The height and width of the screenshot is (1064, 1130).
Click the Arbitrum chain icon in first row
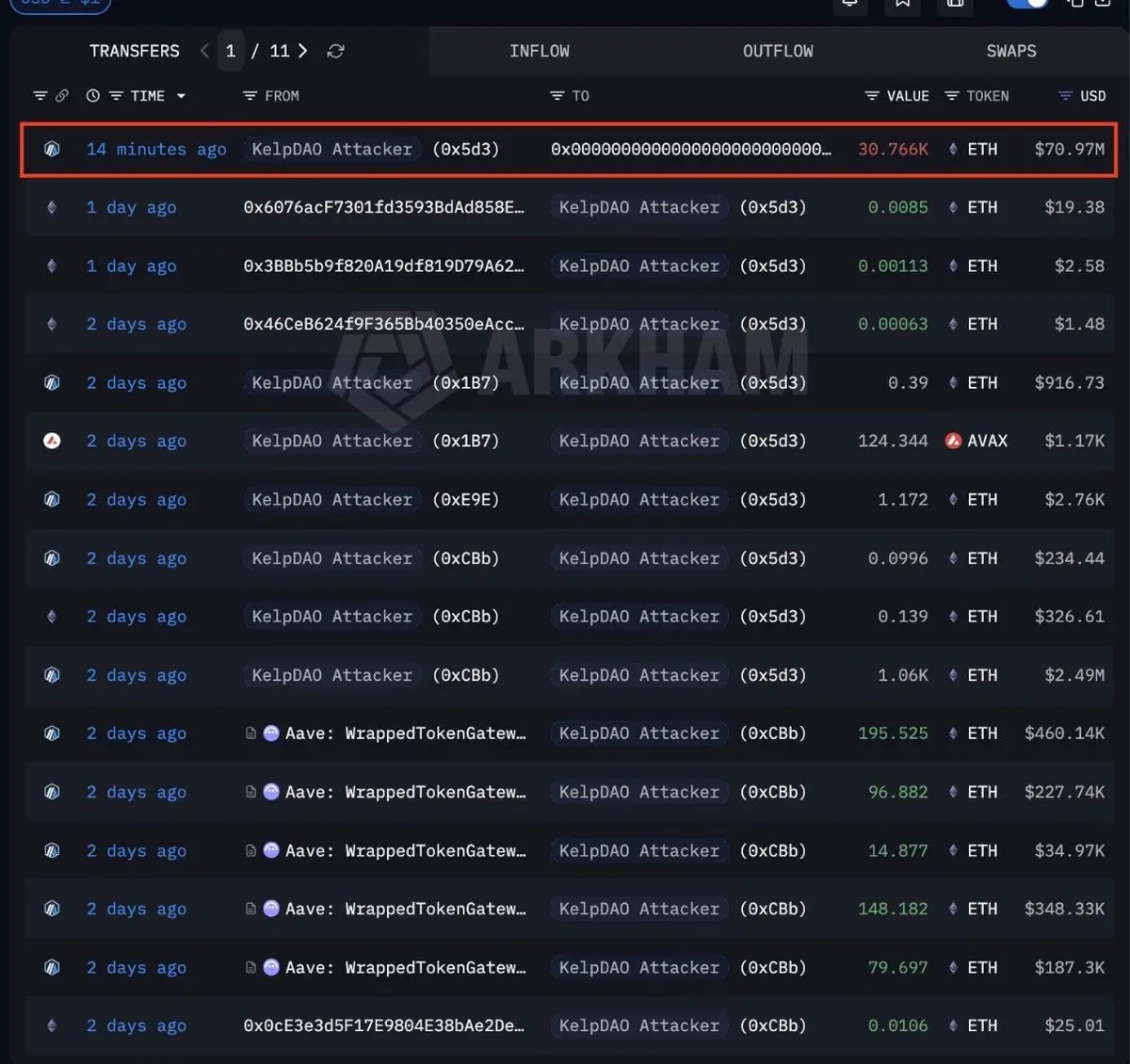[52, 149]
